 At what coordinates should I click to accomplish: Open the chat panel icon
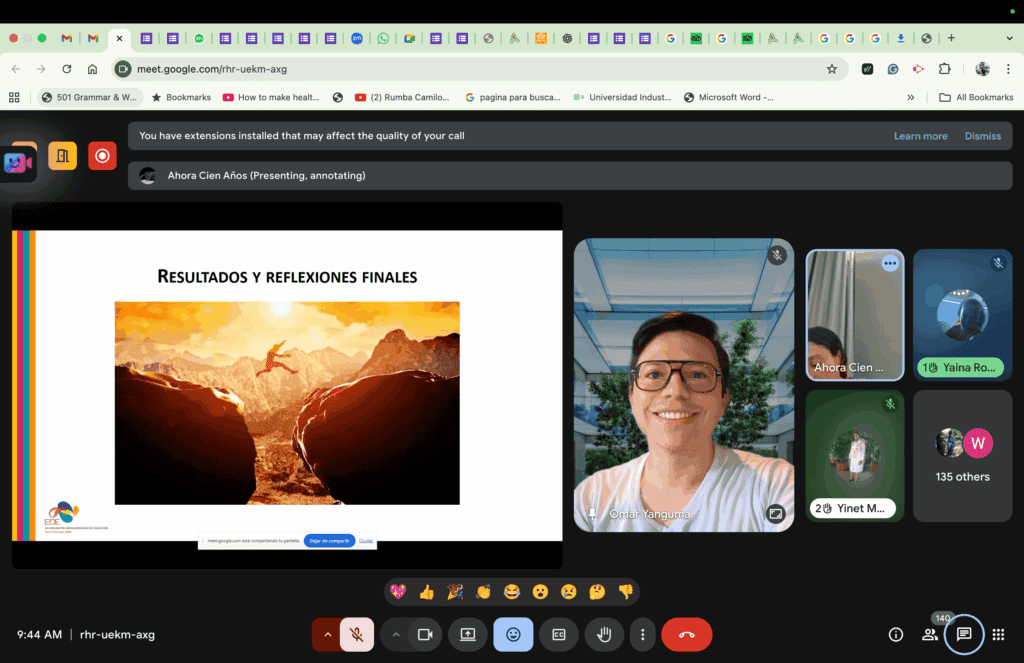tap(964, 634)
